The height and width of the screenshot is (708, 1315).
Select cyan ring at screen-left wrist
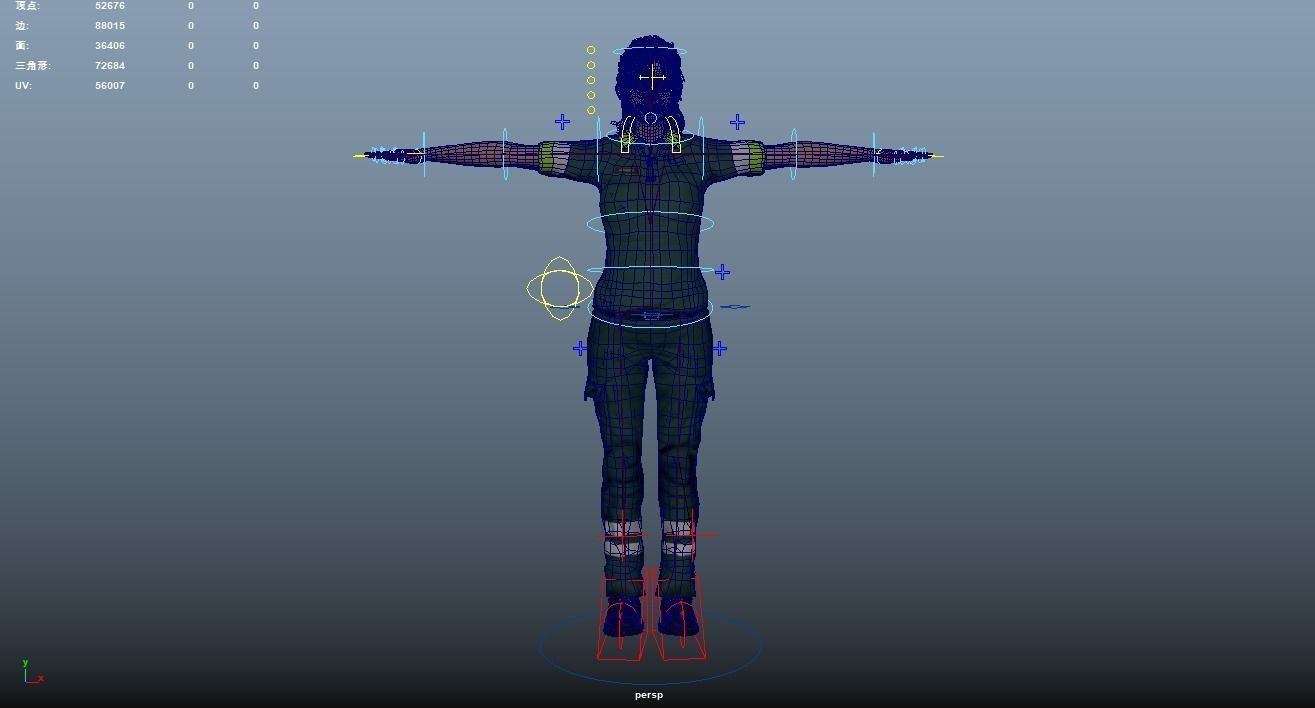[424, 154]
